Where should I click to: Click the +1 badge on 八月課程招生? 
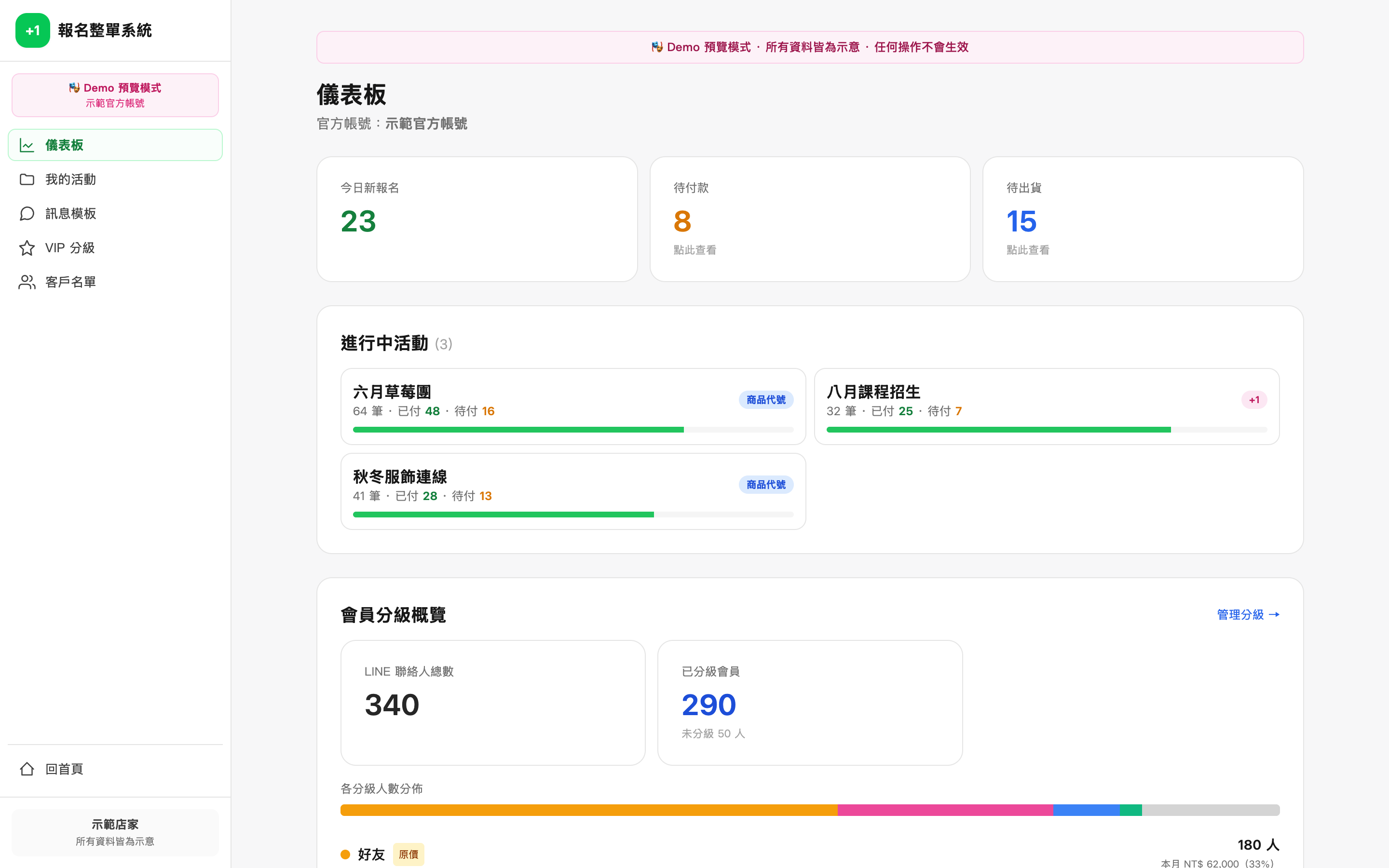pos(1254,400)
